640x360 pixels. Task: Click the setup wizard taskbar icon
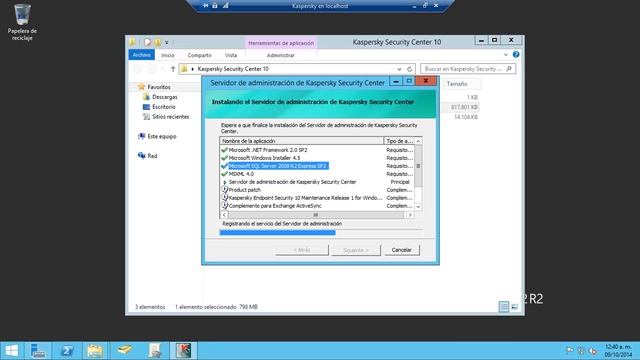pos(155,351)
